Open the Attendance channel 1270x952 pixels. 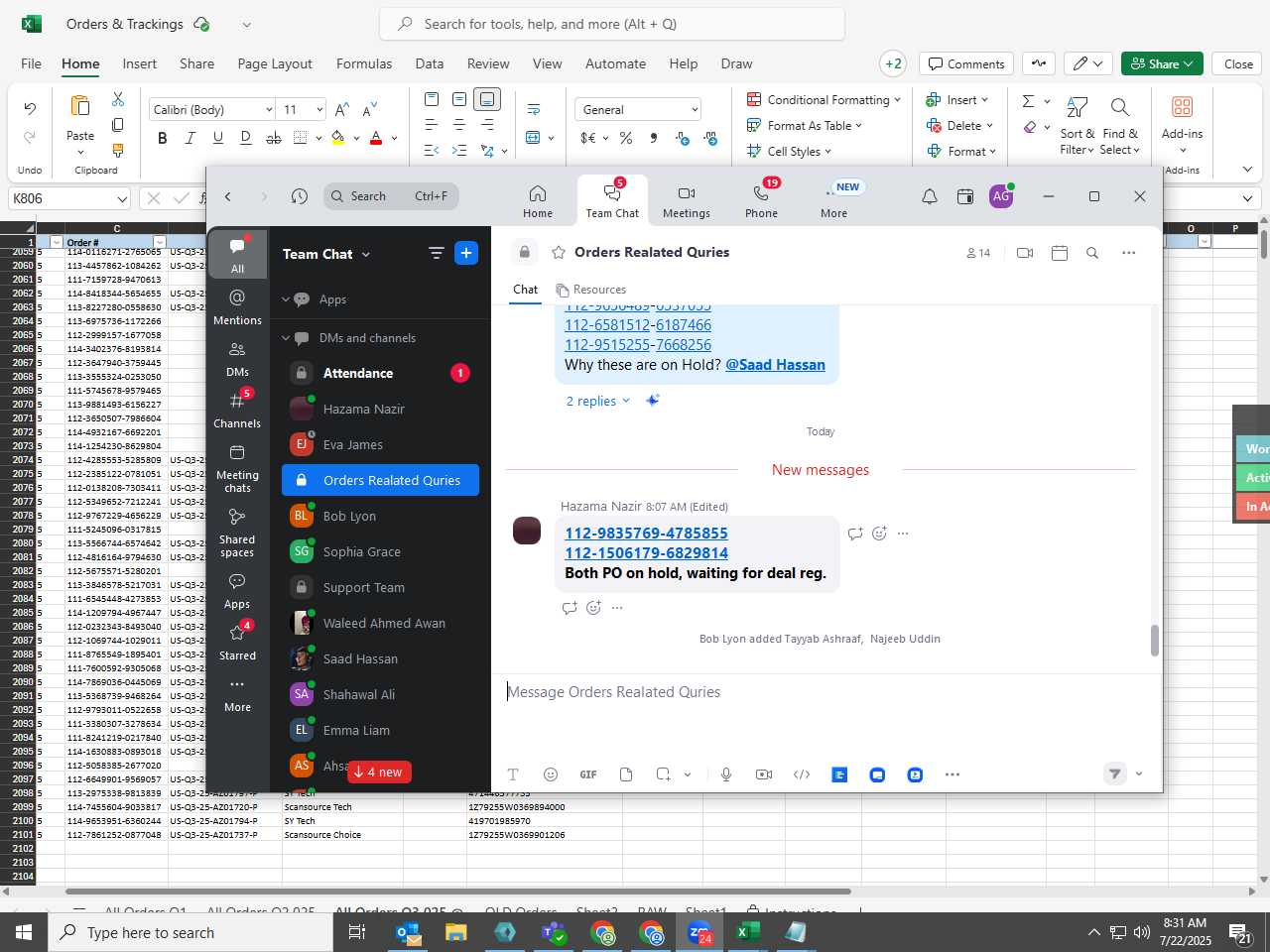[x=380, y=373]
